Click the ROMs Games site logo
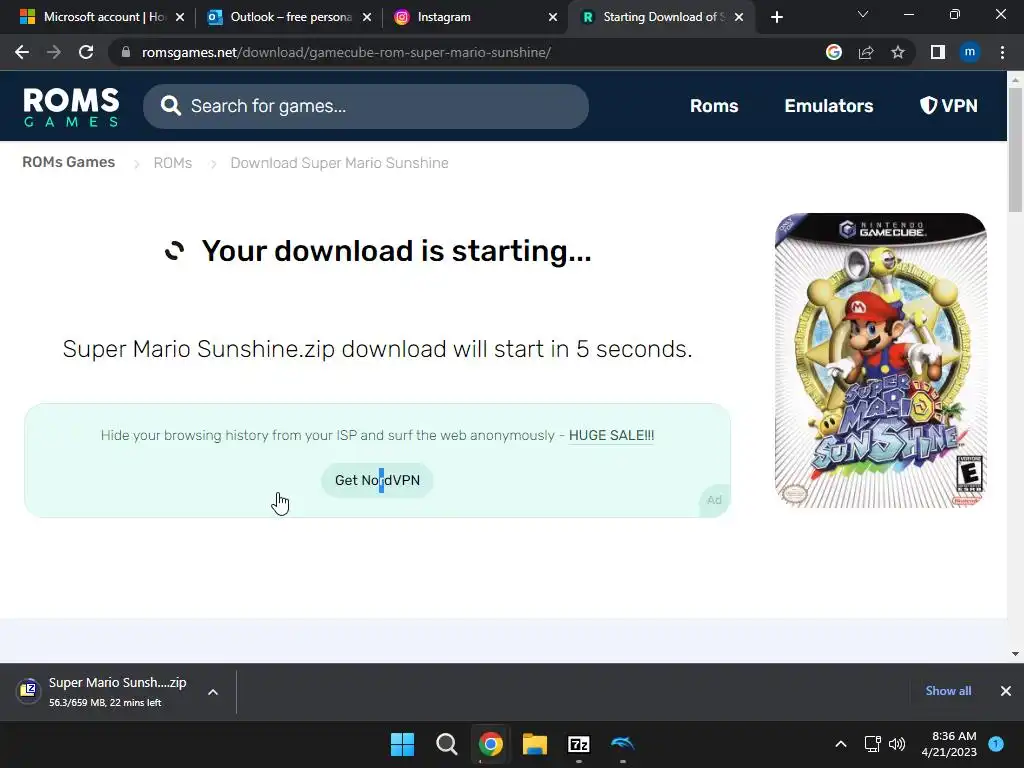The image size is (1024, 768). coord(71,106)
